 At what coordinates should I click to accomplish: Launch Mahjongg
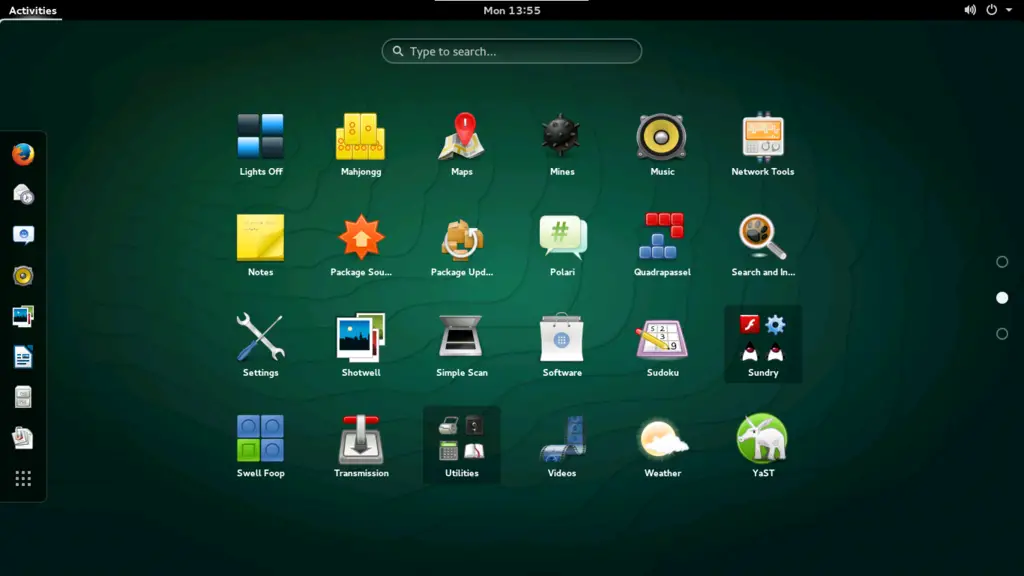coord(360,145)
